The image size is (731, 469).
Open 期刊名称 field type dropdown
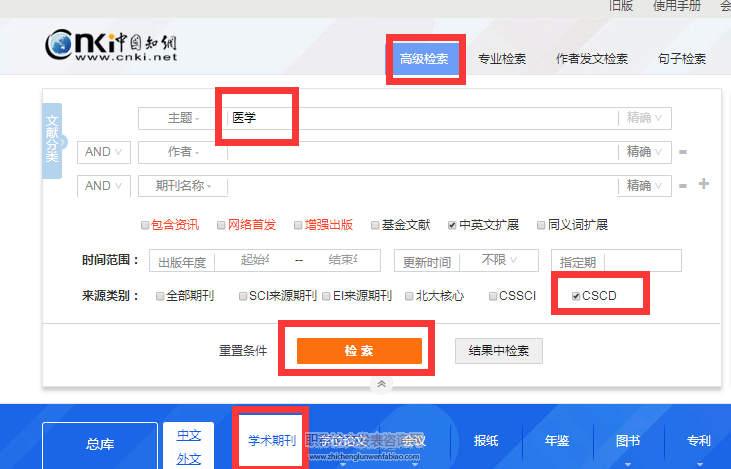[183, 186]
